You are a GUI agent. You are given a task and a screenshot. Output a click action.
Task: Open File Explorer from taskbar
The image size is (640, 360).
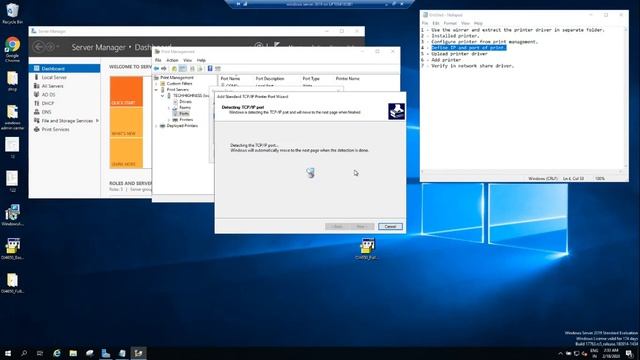73,353
